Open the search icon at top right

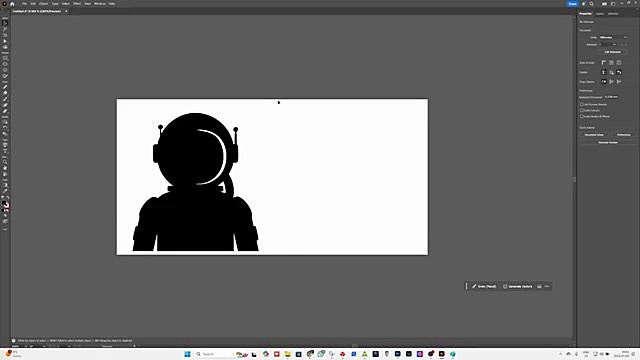(591, 4)
